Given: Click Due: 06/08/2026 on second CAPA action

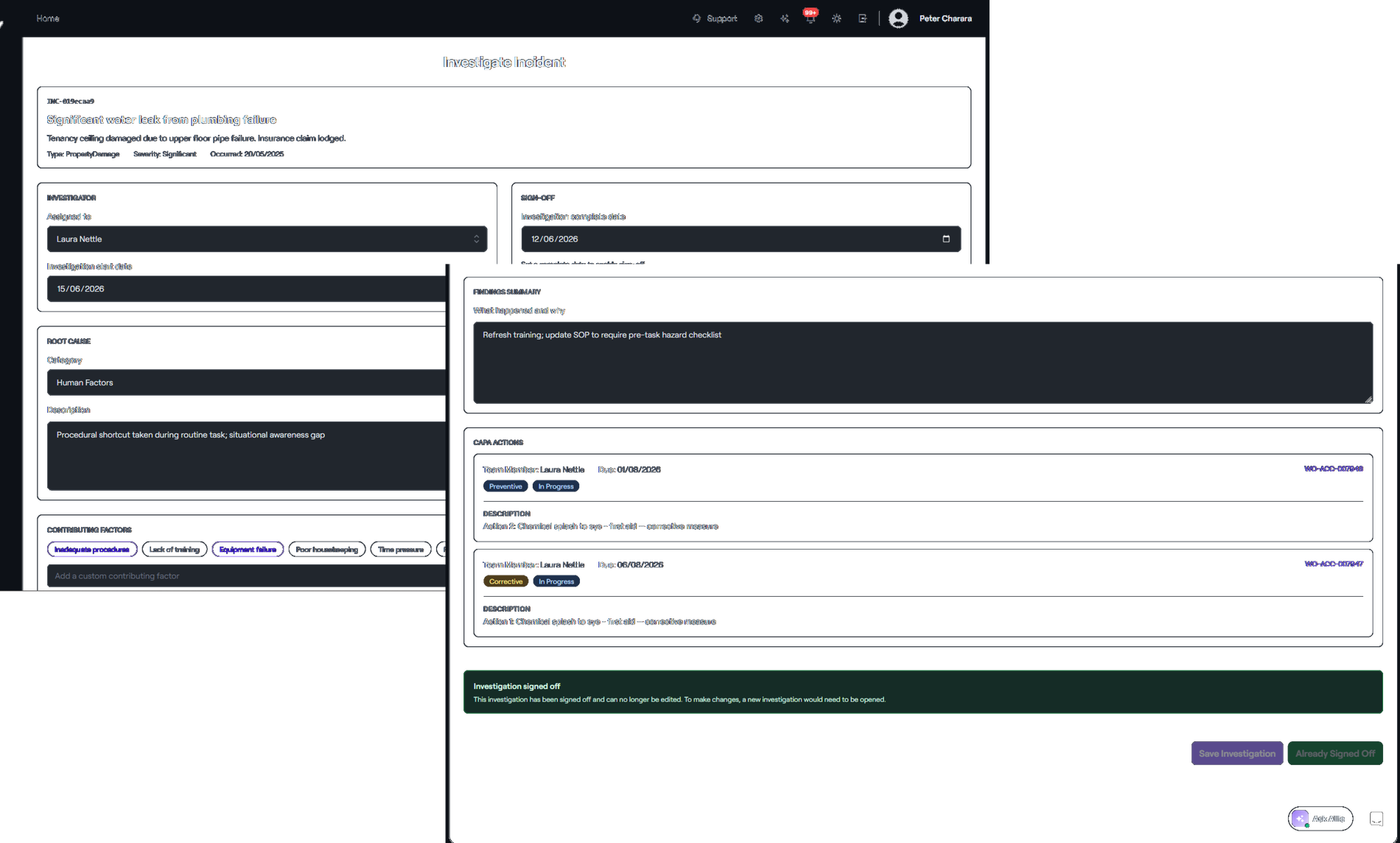Looking at the screenshot, I should pyautogui.click(x=631, y=564).
